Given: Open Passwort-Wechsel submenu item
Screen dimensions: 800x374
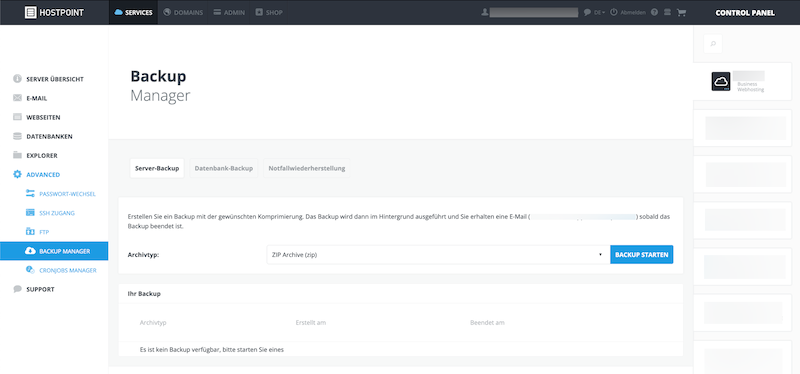Looking at the screenshot, I should tap(67, 194).
